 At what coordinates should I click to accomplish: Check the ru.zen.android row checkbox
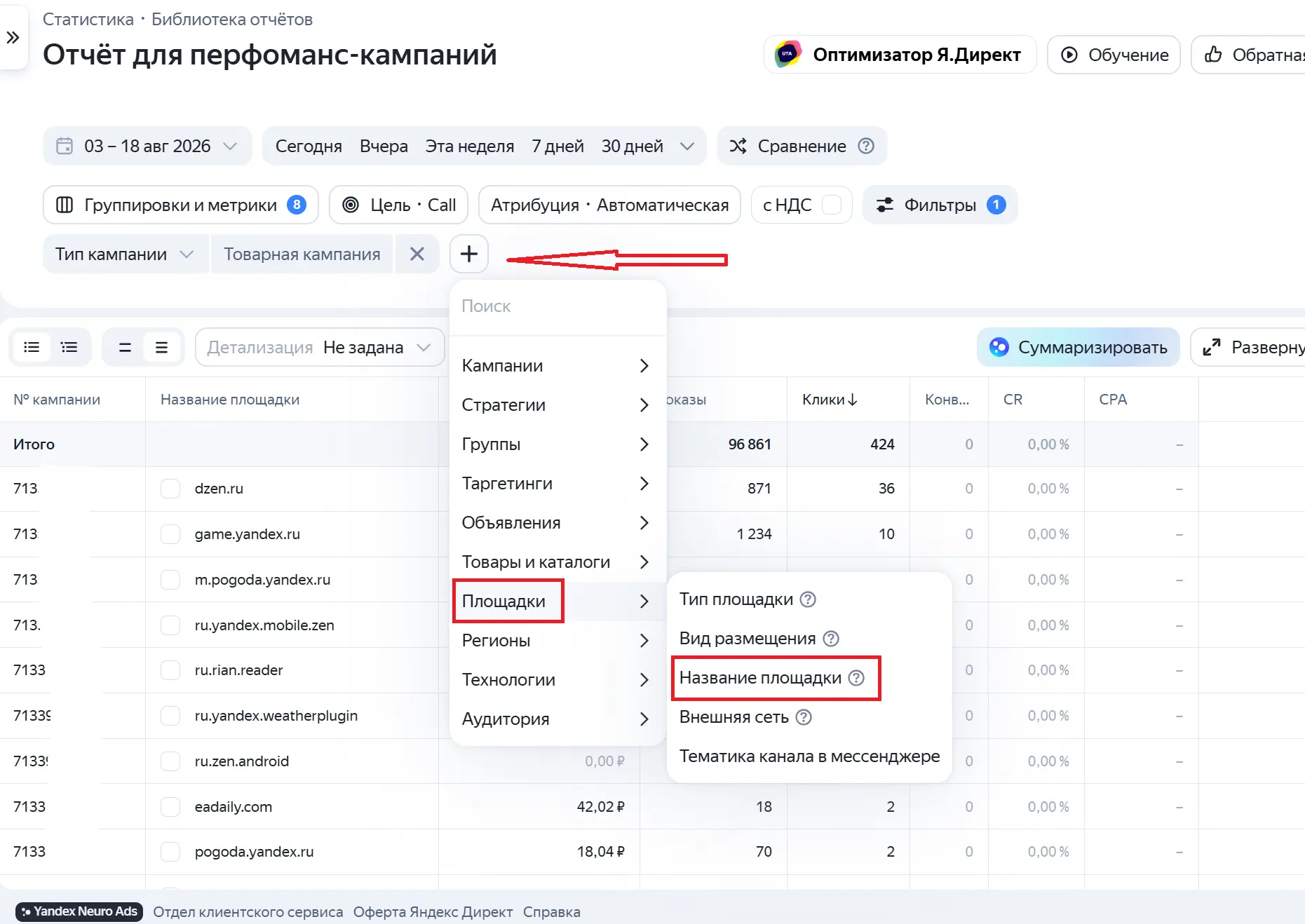click(x=170, y=761)
